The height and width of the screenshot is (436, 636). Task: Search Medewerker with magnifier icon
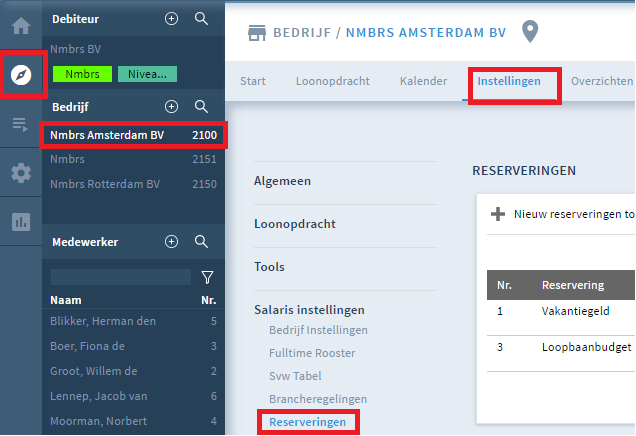coord(201,242)
